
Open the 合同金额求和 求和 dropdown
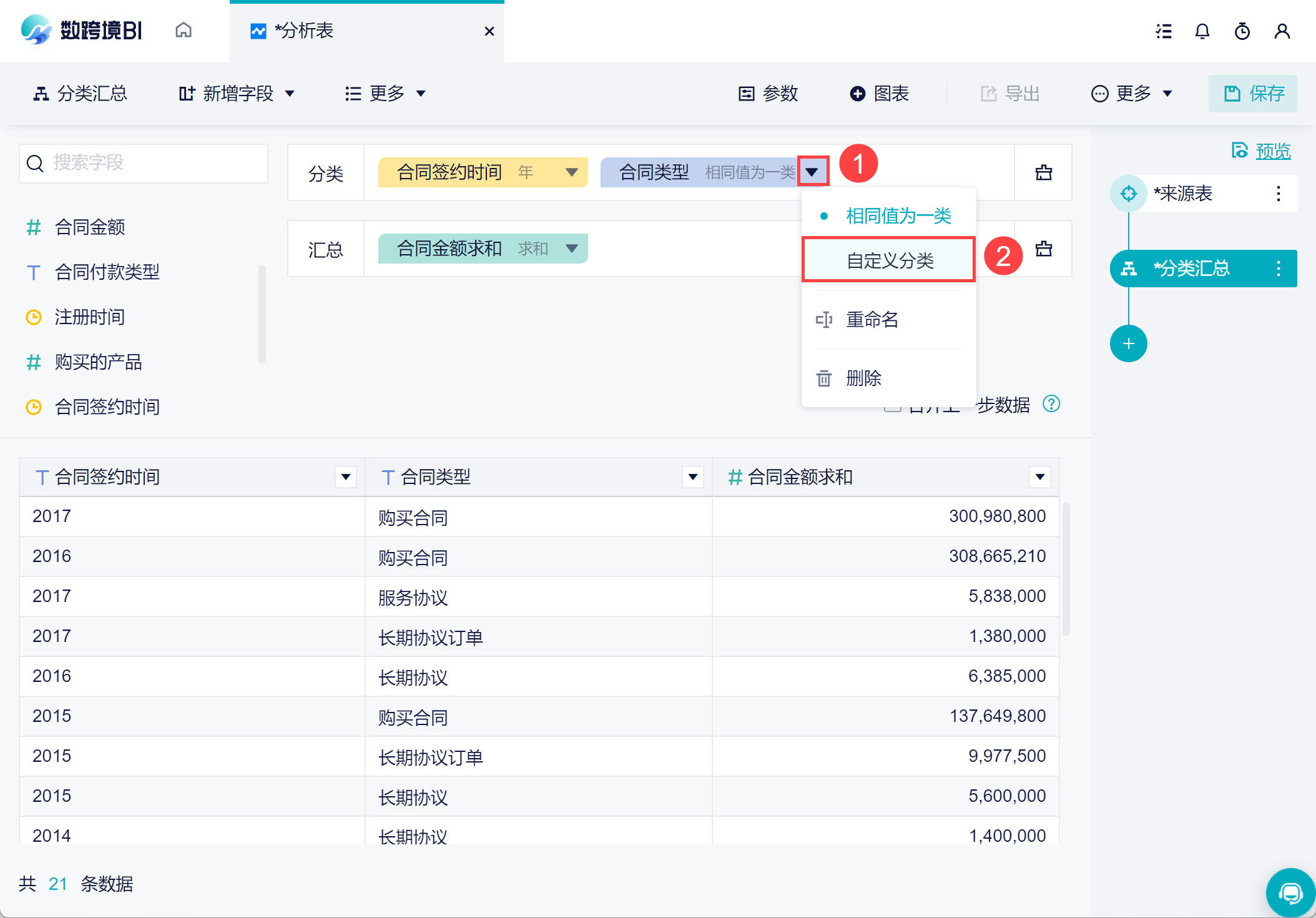click(x=571, y=249)
